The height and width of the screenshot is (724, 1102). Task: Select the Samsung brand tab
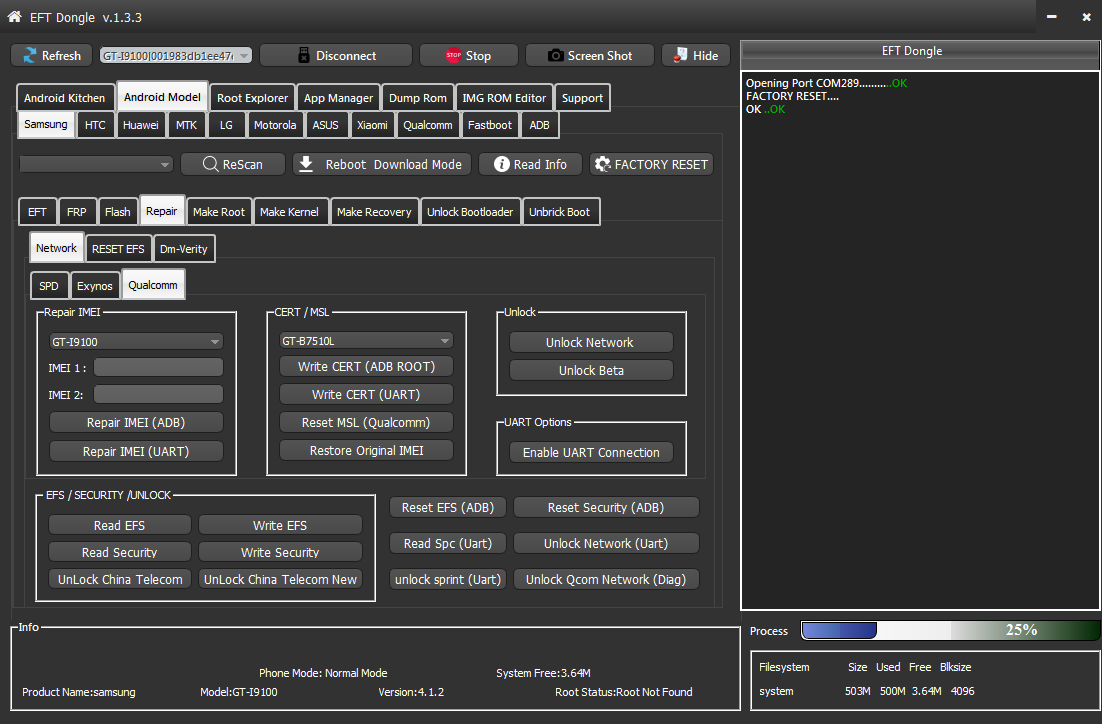tap(46, 124)
